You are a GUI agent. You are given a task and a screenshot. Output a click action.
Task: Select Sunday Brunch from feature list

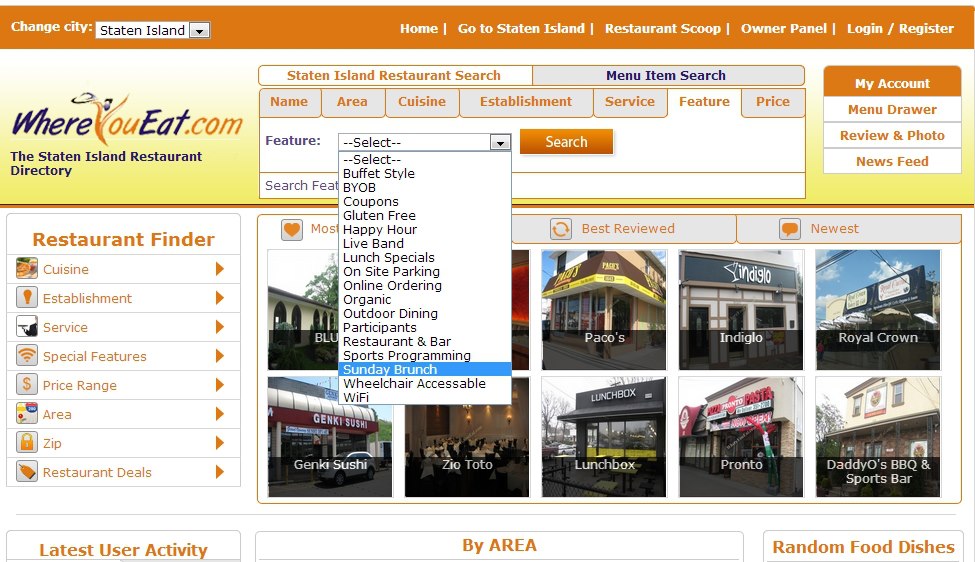pyautogui.click(x=425, y=369)
